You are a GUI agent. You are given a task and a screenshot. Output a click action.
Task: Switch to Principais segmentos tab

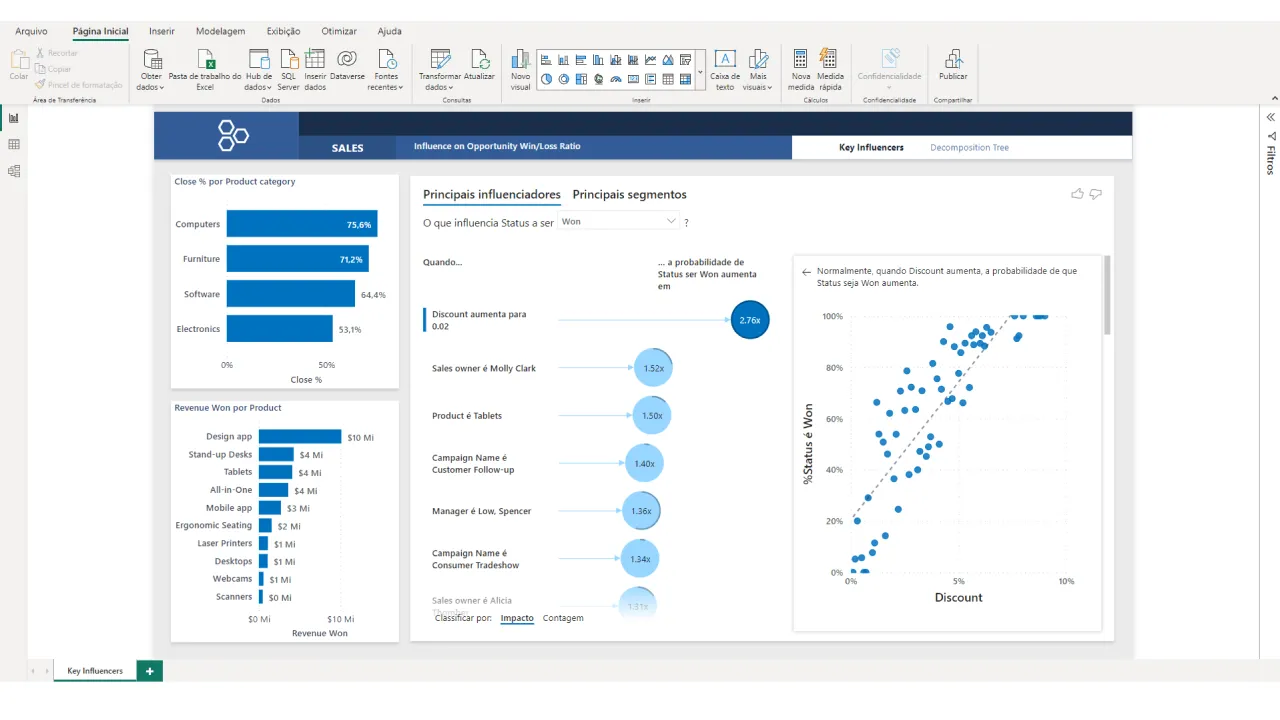629,195
